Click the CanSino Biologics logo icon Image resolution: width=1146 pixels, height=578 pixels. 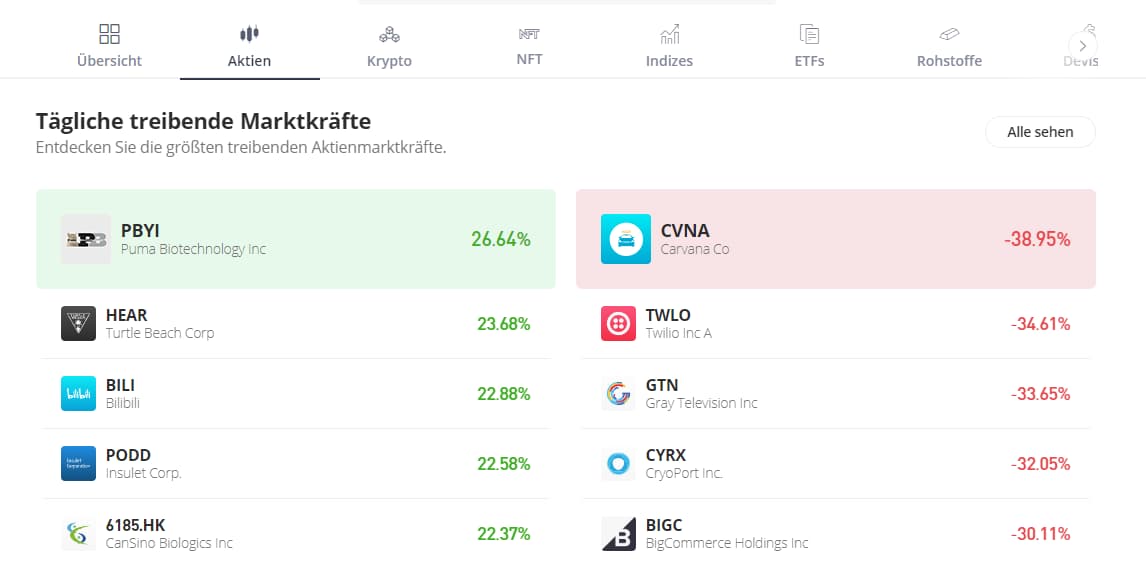point(78,533)
